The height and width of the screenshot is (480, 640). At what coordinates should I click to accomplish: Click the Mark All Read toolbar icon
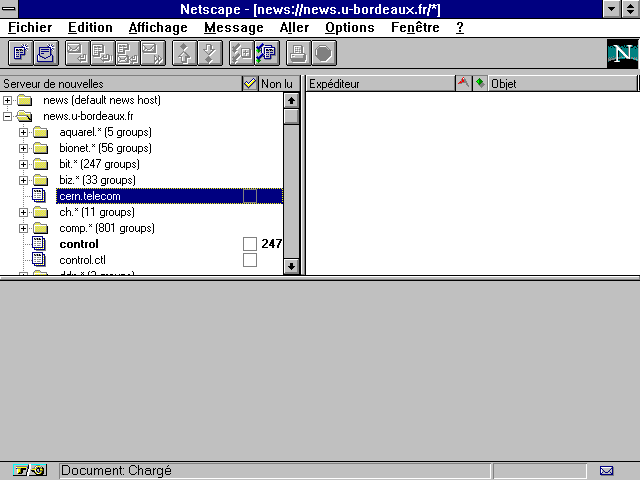pos(267,53)
